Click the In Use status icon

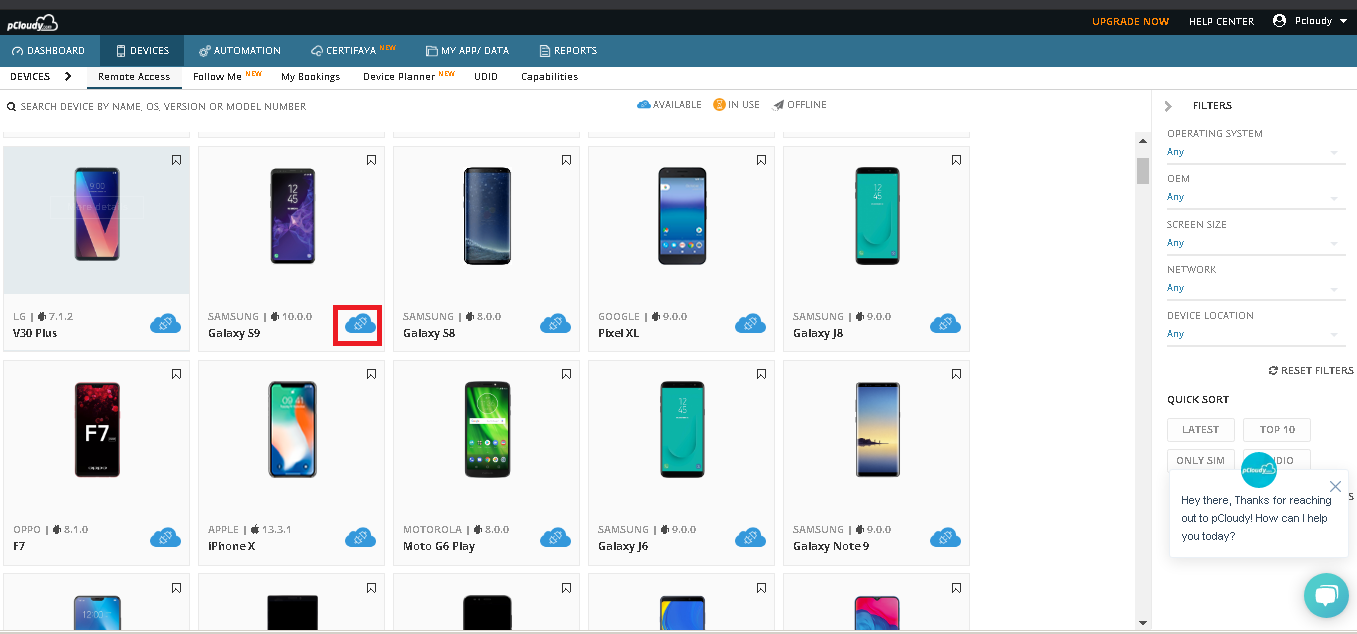719,105
